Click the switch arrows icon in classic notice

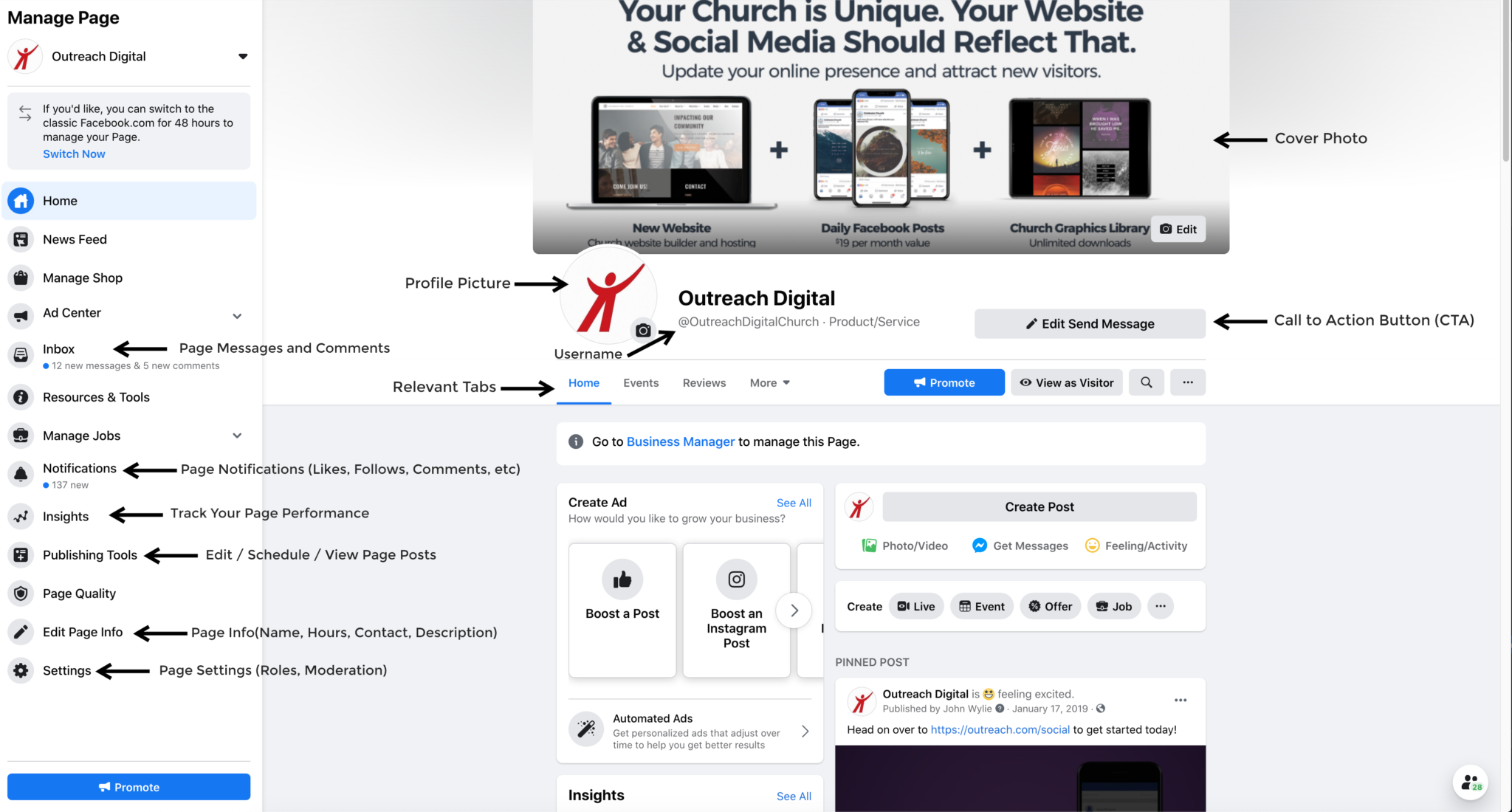[x=25, y=113]
